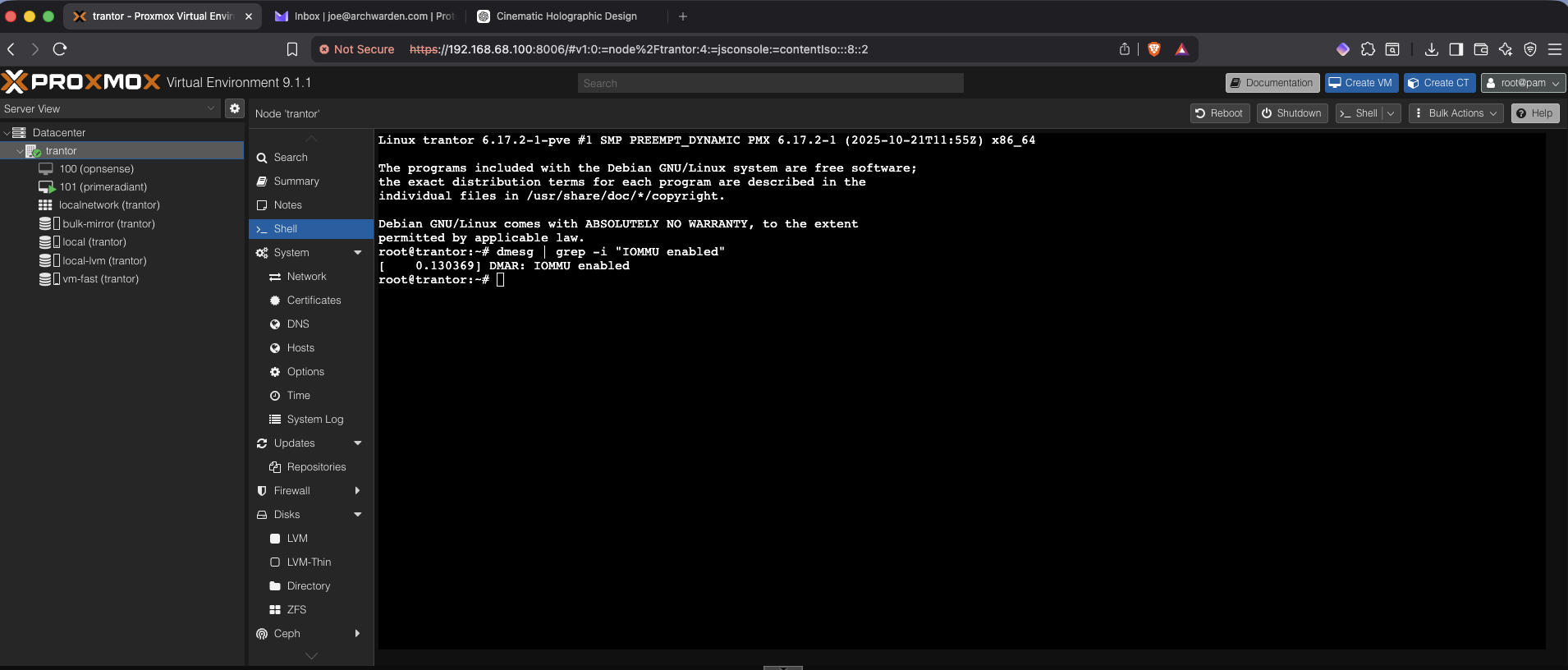Open node Search panel
This screenshot has height=670, width=1568.
pyautogui.click(x=291, y=157)
